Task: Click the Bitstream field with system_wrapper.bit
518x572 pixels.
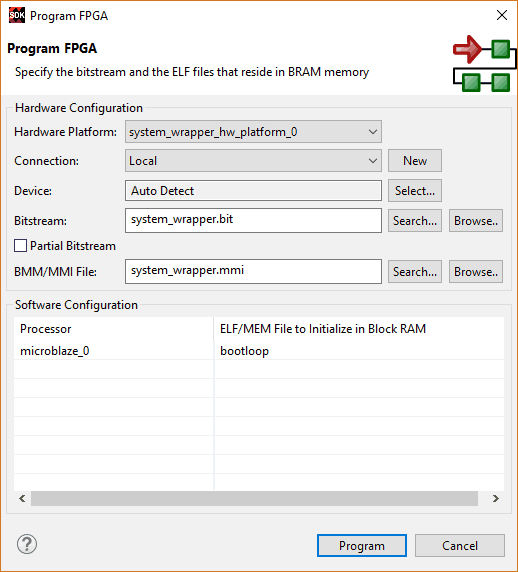Action: [x=253, y=220]
